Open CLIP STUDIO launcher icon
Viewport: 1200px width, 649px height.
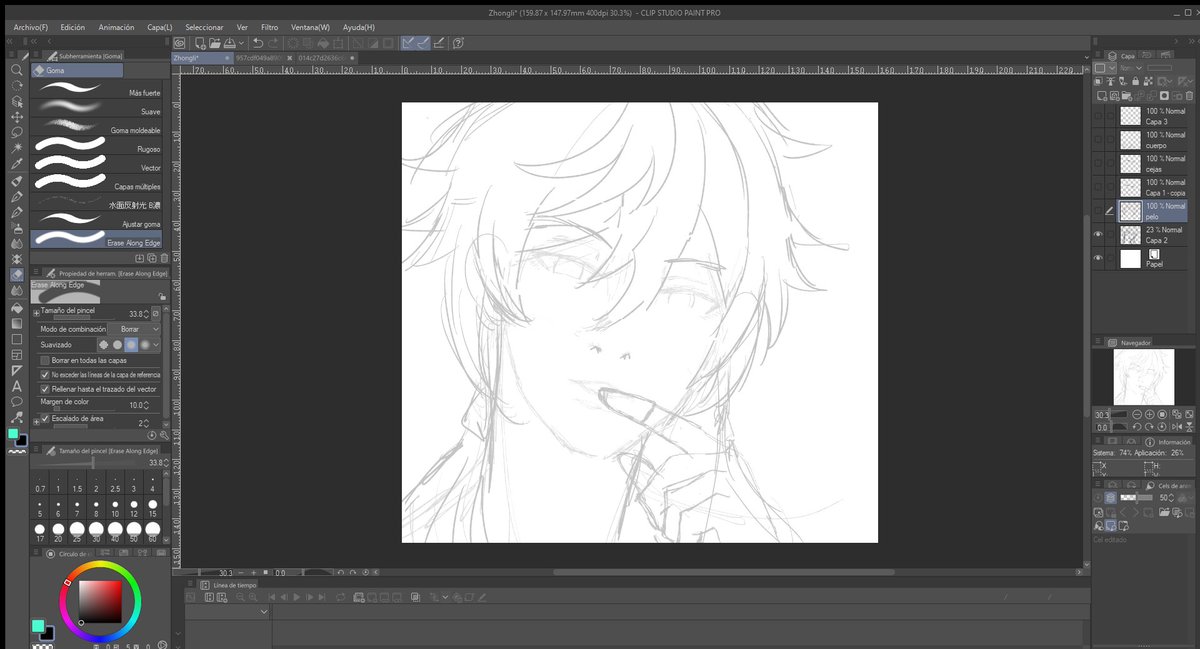point(179,43)
